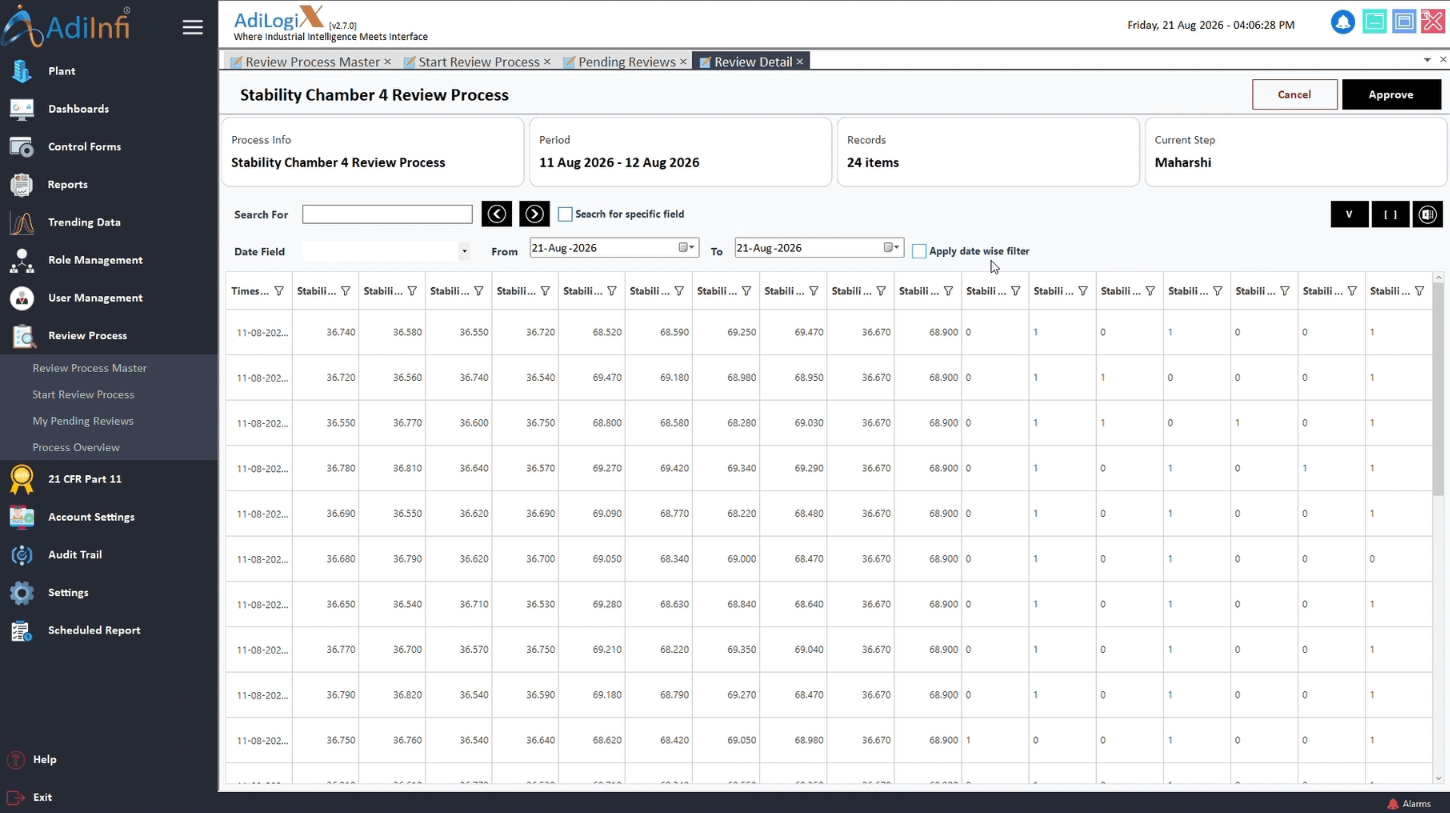Open the Audit Trail section

pos(75,555)
